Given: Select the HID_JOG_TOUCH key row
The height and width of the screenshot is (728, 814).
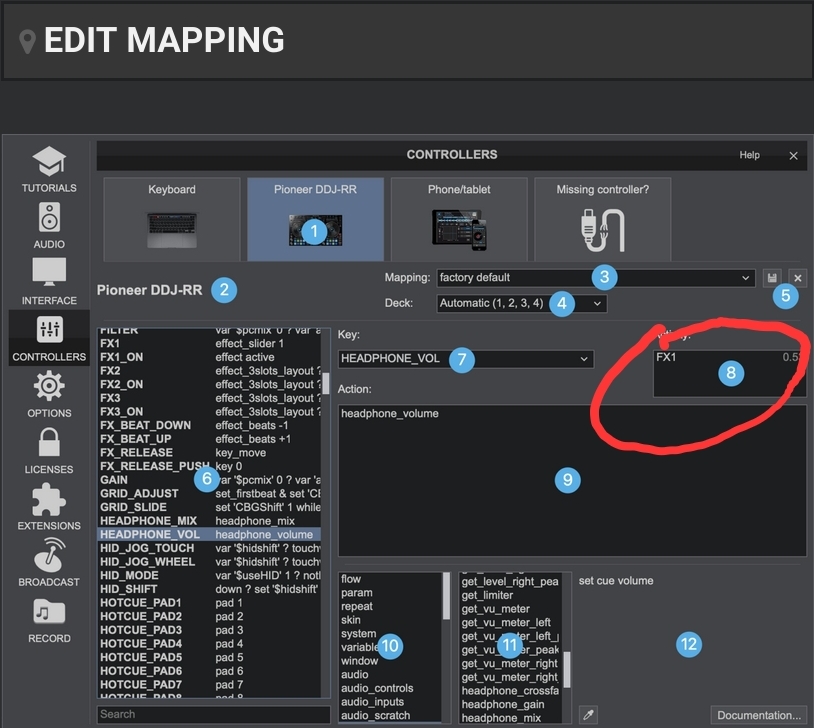Looking at the screenshot, I should 209,548.
